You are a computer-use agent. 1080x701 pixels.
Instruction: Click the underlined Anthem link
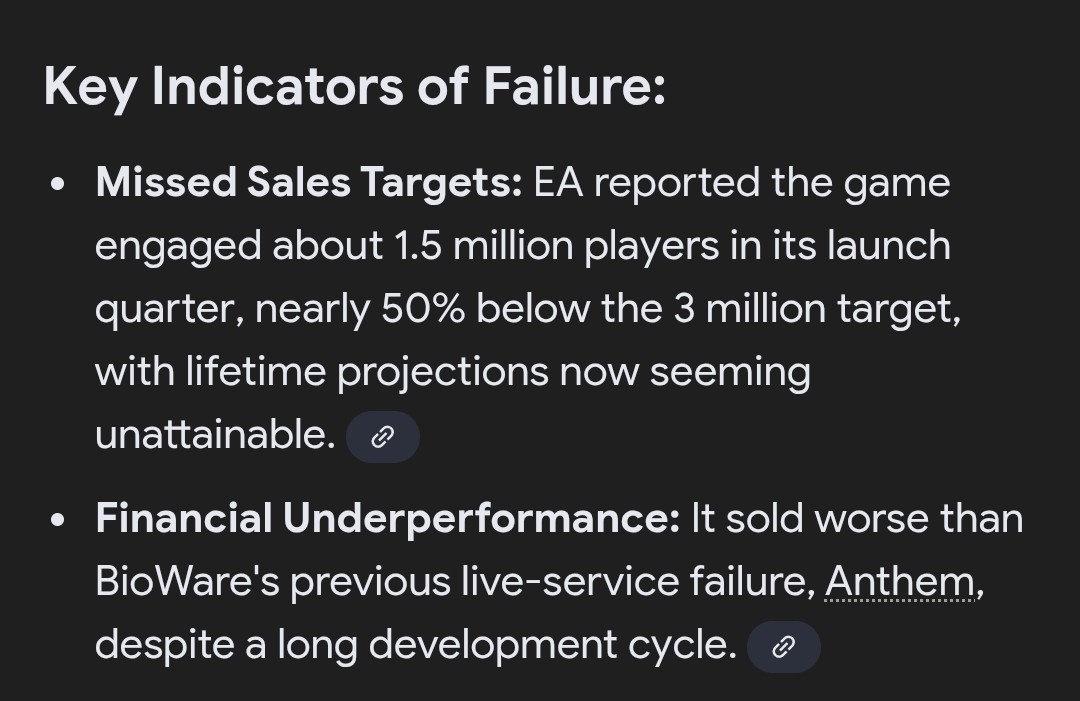[900, 582]
